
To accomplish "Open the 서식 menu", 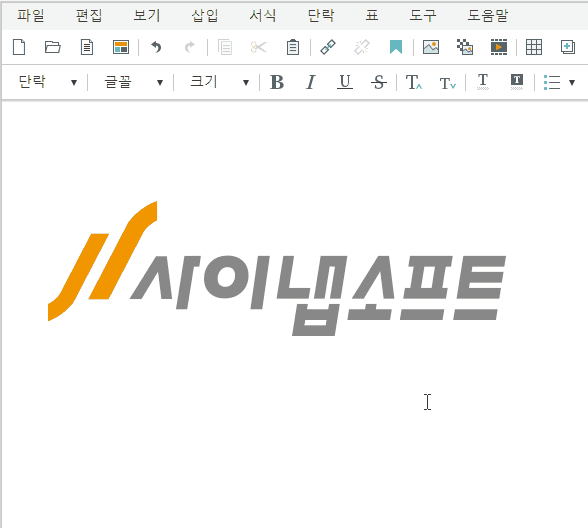I will click(x=263, y=16).
